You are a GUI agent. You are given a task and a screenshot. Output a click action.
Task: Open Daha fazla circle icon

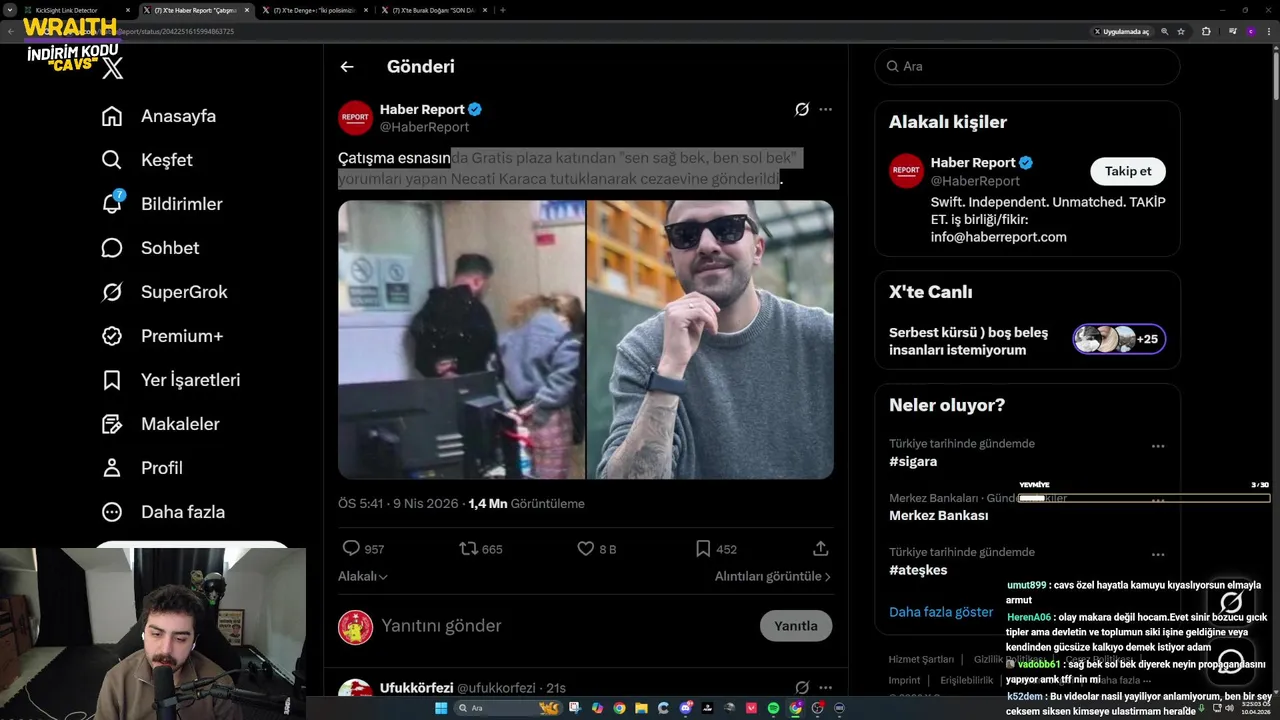click(x=112, y=512)
